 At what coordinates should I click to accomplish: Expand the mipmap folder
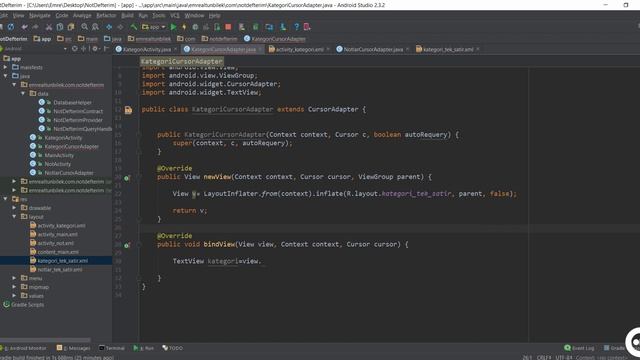15,287
